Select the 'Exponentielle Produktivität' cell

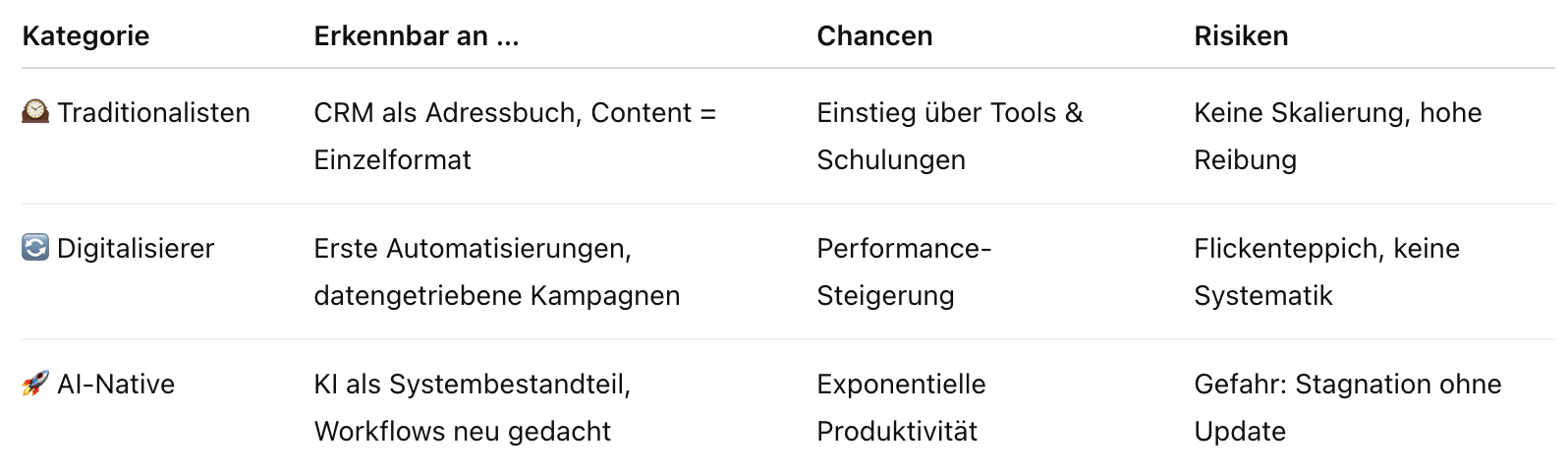(901, 407)
